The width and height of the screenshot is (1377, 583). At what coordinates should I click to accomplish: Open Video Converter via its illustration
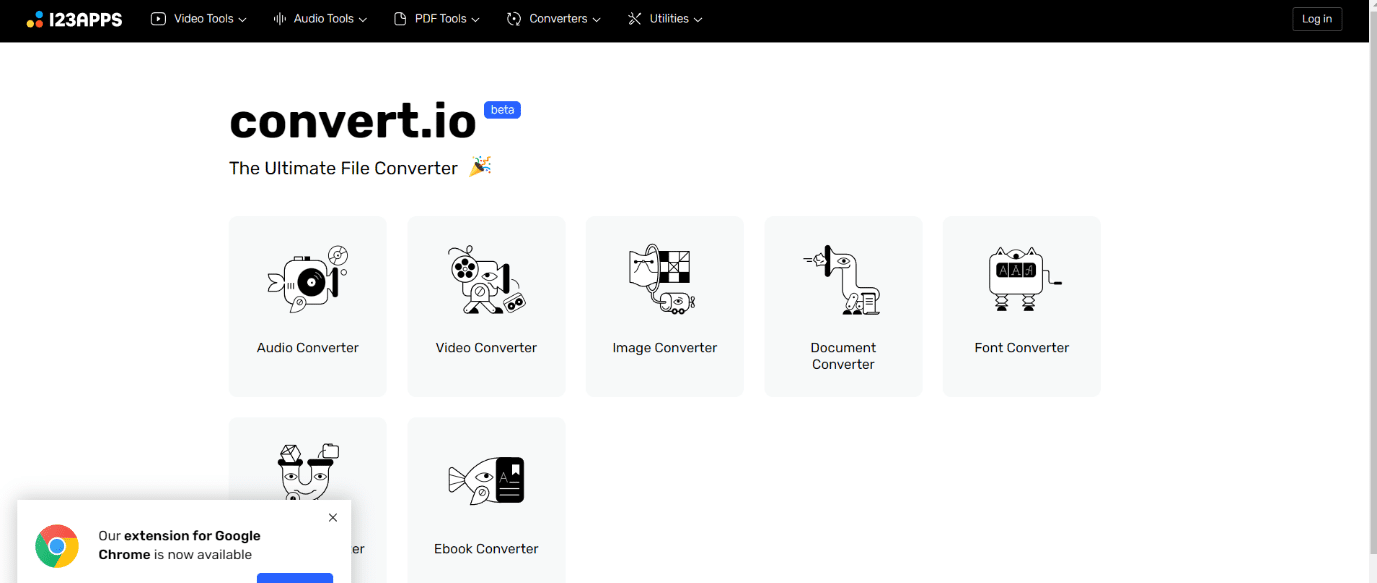486,280
